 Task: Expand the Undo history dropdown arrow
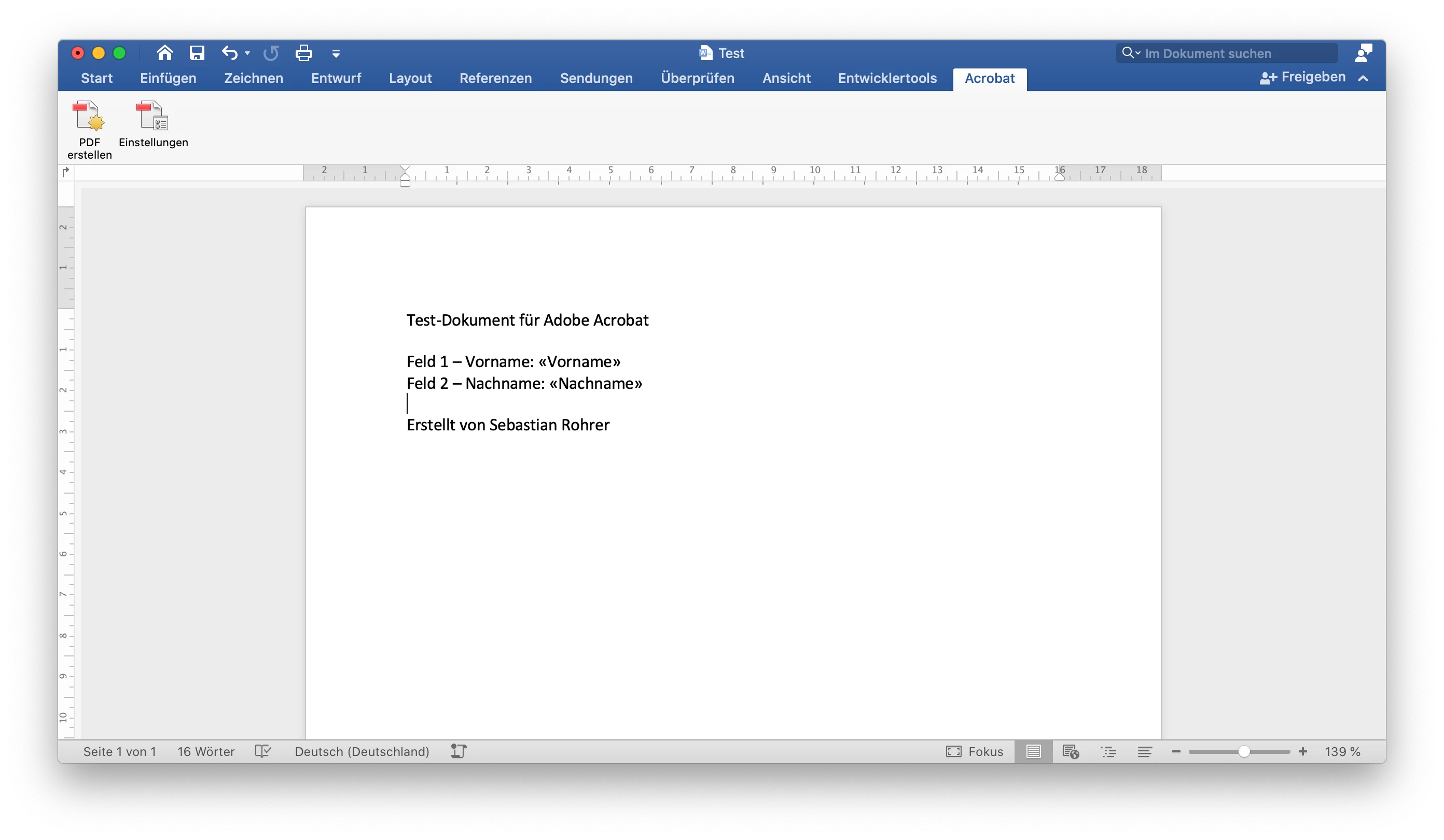[247, 53]
